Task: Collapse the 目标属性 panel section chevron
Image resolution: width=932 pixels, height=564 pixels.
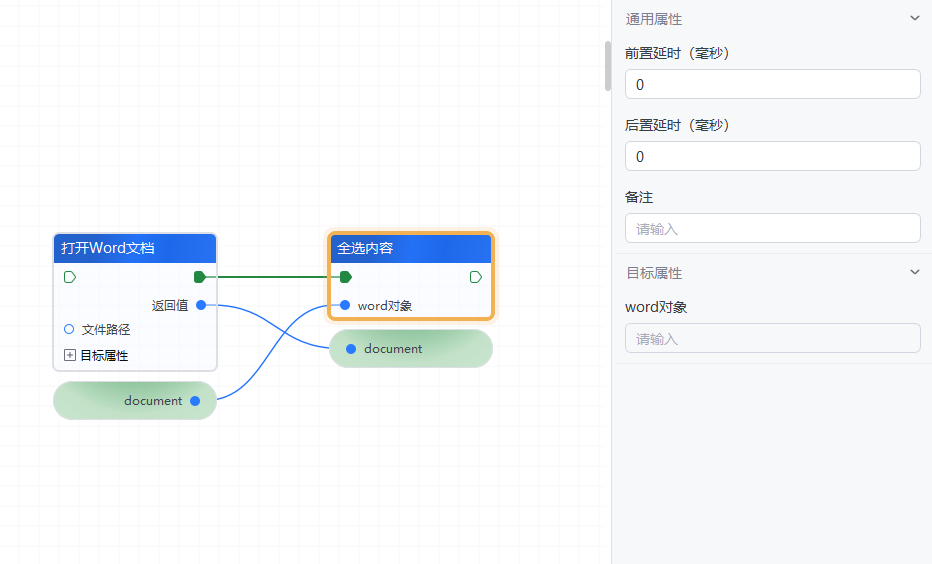Action: [x=914, y=272]
